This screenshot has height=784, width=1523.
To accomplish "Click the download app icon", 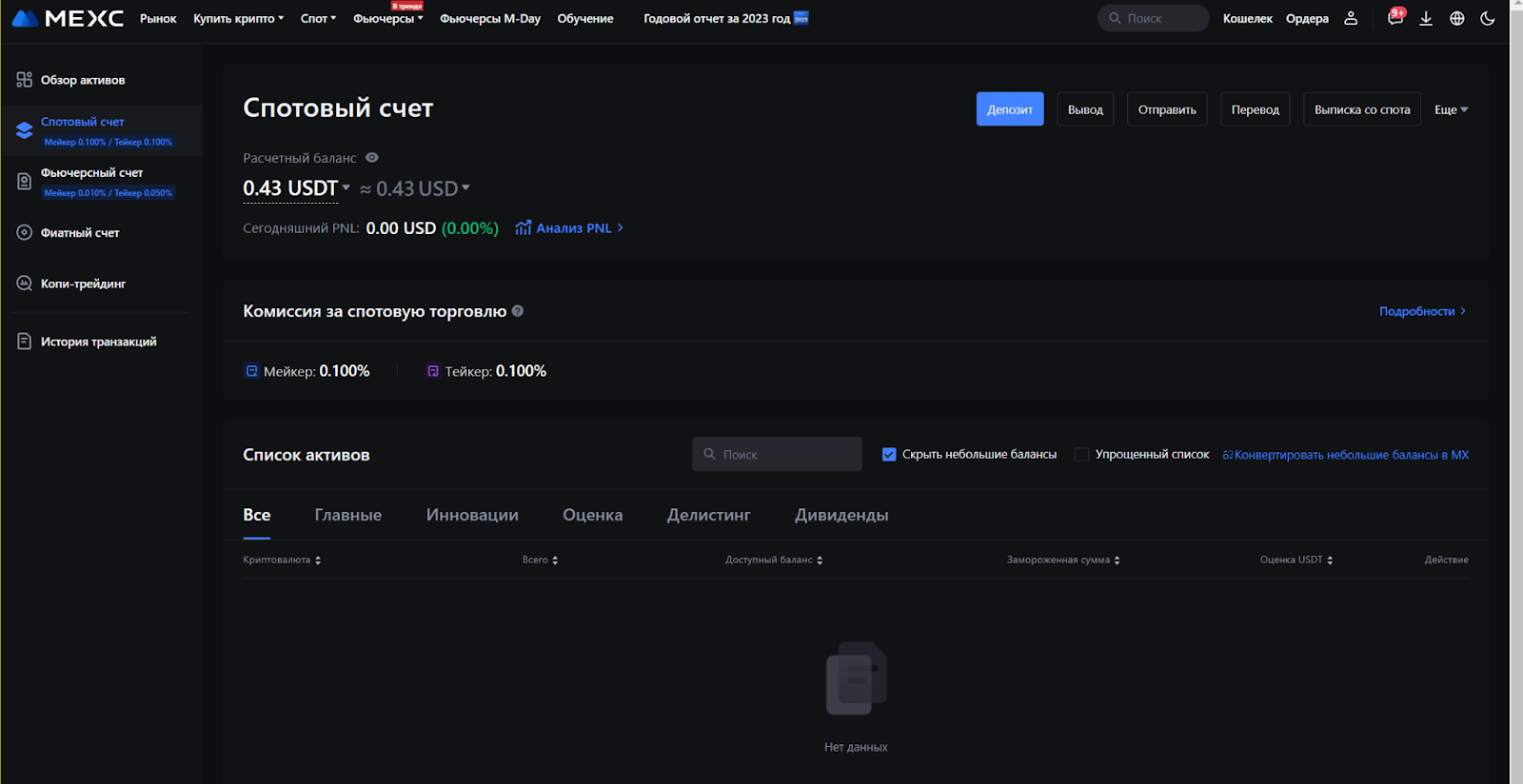I will click(1425, 18).
